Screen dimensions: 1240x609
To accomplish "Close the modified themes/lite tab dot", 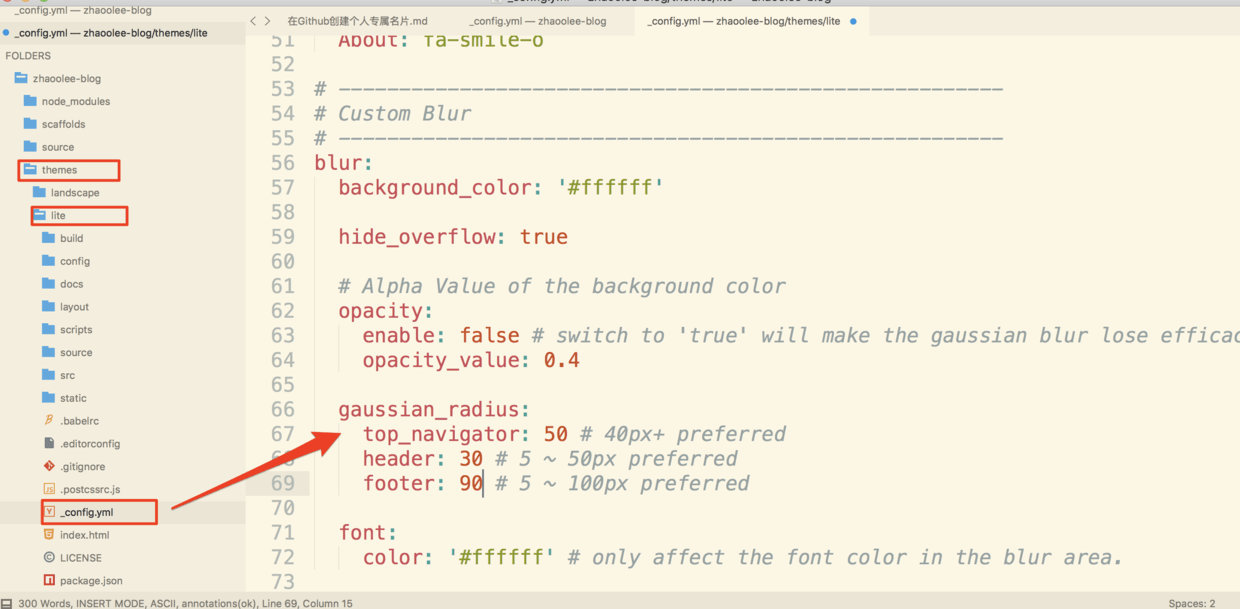I will 853,21.
